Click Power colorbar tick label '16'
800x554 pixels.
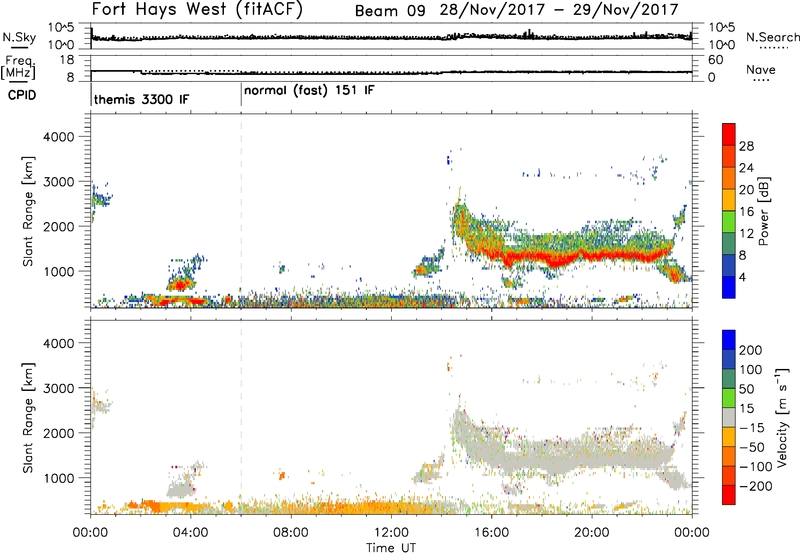click(x=746, y=212)
